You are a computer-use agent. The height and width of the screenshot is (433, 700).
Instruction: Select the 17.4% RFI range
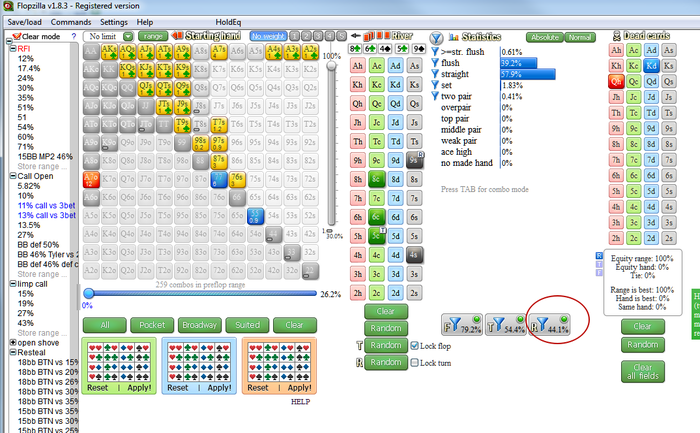(29, 68)
